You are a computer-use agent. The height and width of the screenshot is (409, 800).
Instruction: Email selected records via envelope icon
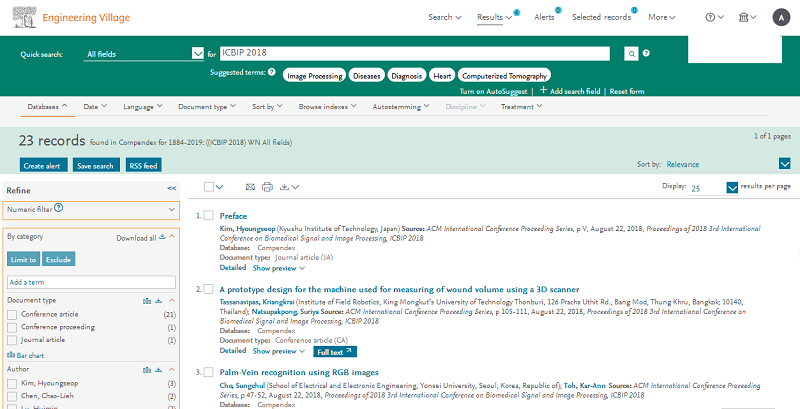249,187
